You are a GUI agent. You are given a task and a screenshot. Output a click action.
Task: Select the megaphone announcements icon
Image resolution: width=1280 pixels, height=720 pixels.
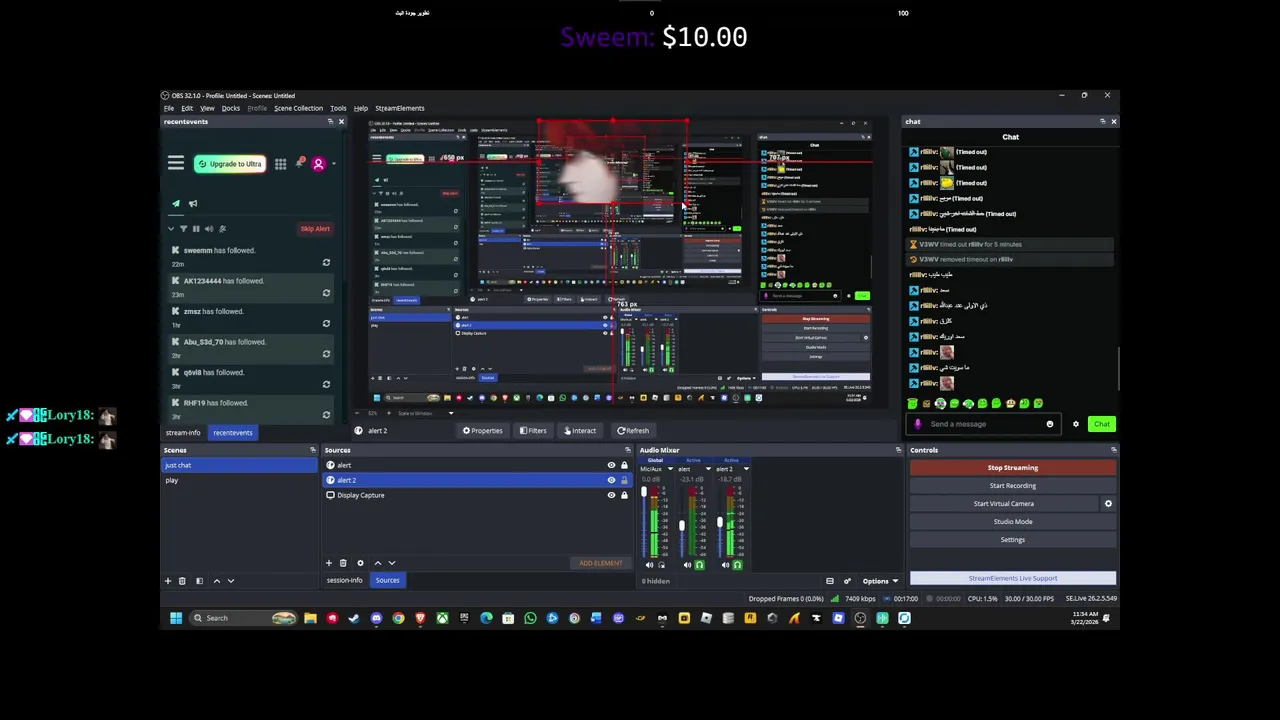point(193,203)
